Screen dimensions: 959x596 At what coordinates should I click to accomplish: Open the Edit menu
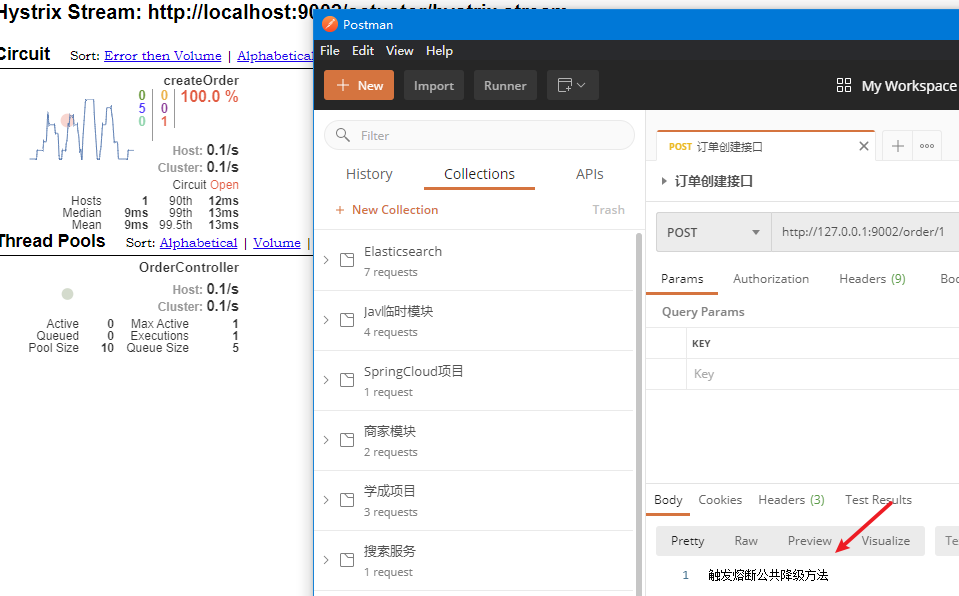point(363,51)
